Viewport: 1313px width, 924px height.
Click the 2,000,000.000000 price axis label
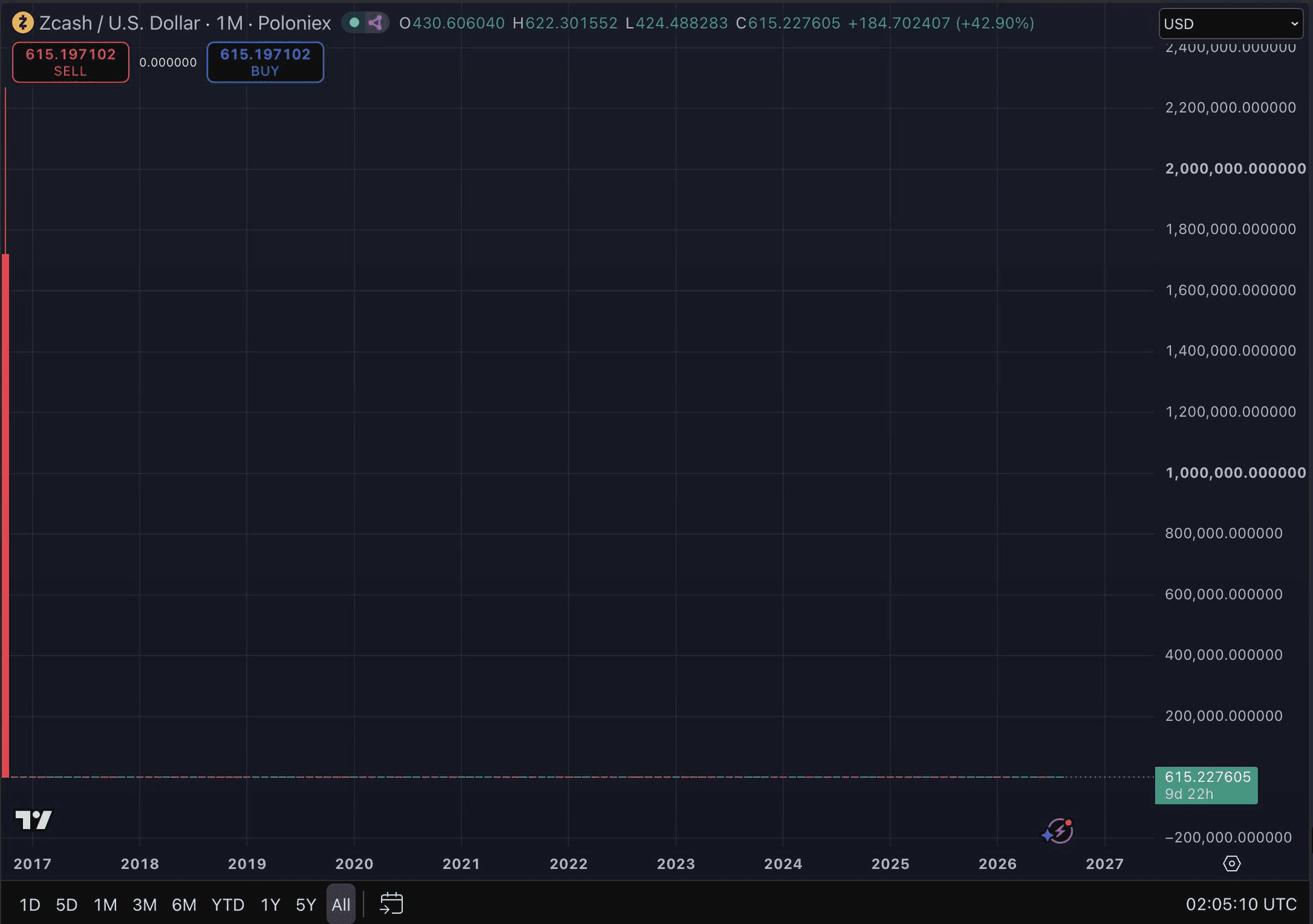point(1235,169)
